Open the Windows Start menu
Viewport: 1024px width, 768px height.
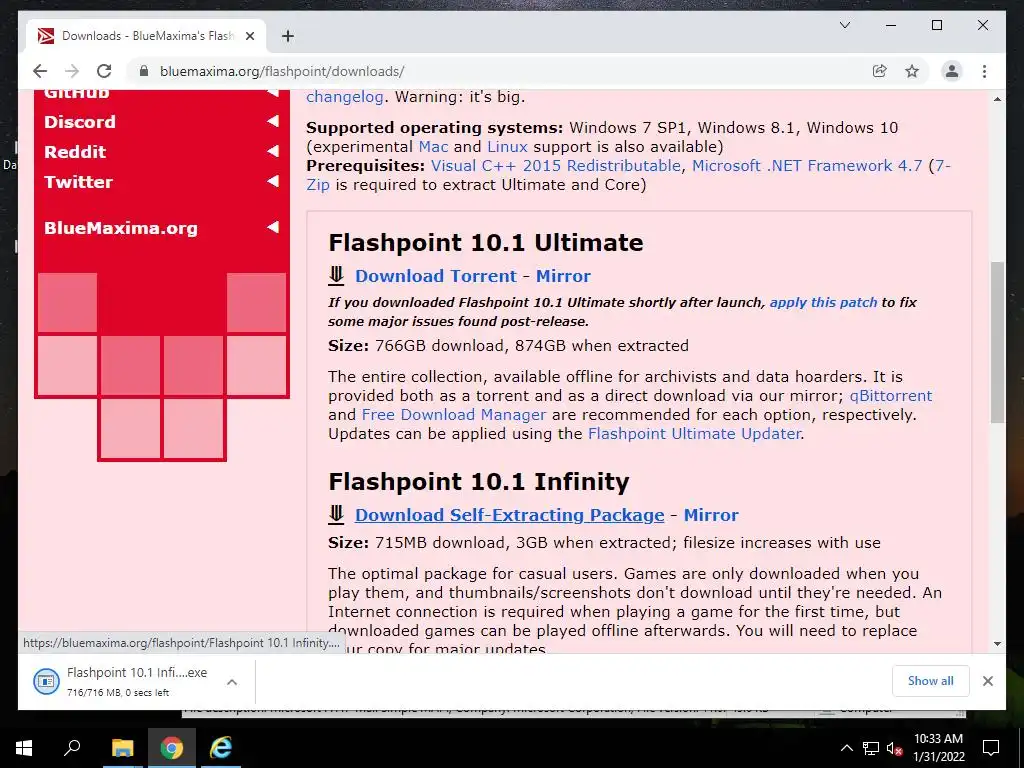[24, 748]
